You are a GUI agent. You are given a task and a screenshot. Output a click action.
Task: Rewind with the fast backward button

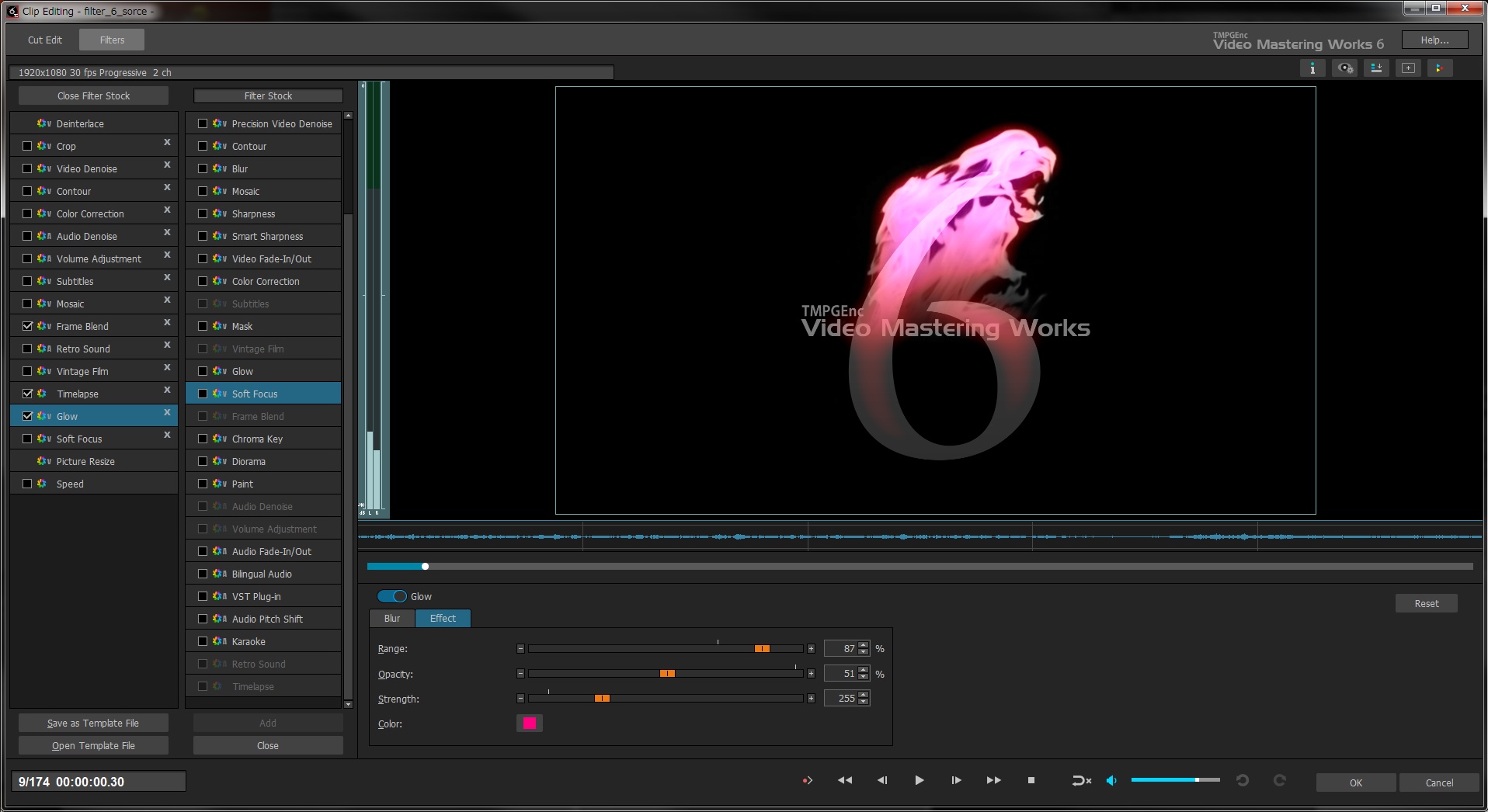click(x=844, y=780)
